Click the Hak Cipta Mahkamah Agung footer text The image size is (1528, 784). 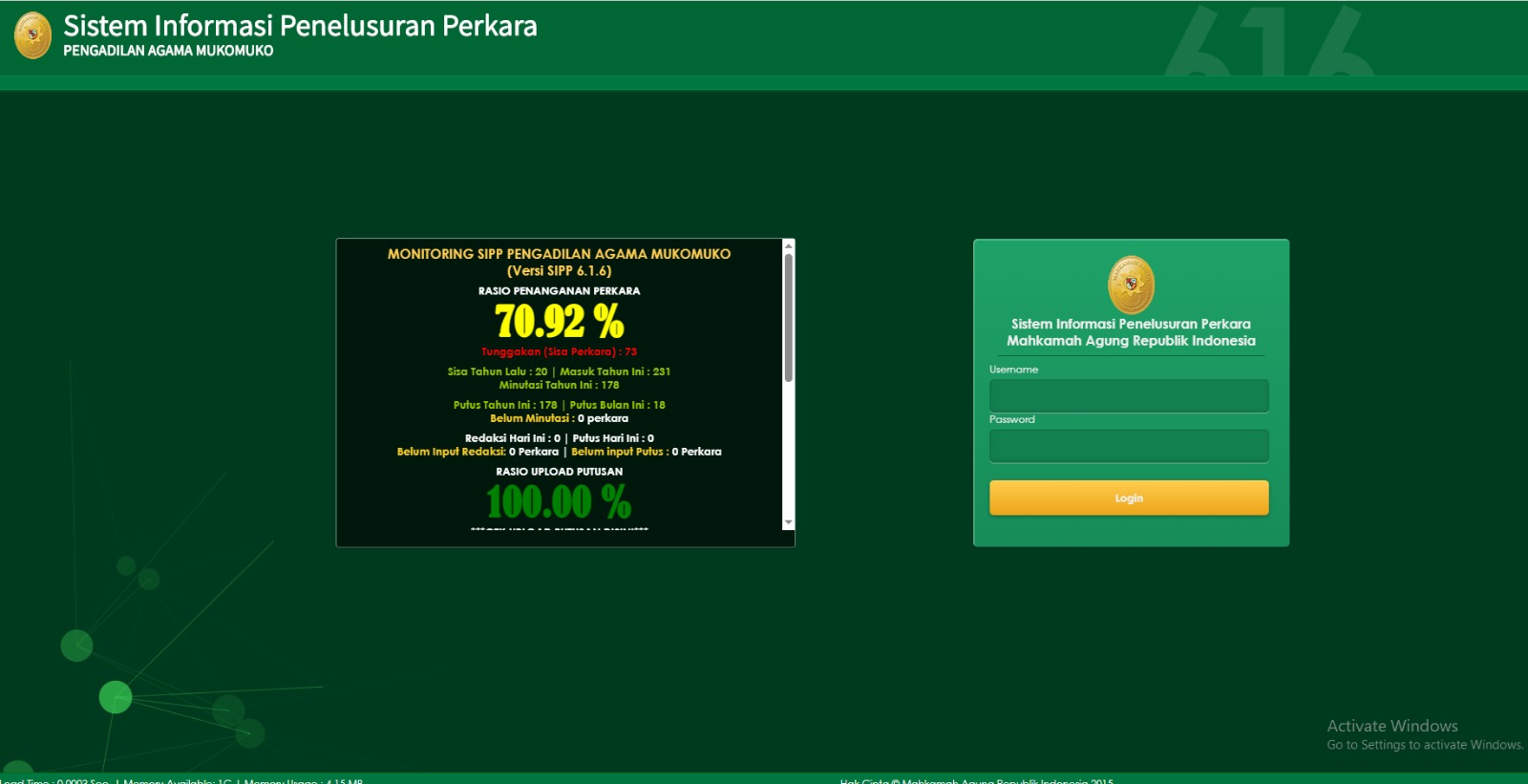[x=977, y=780]
